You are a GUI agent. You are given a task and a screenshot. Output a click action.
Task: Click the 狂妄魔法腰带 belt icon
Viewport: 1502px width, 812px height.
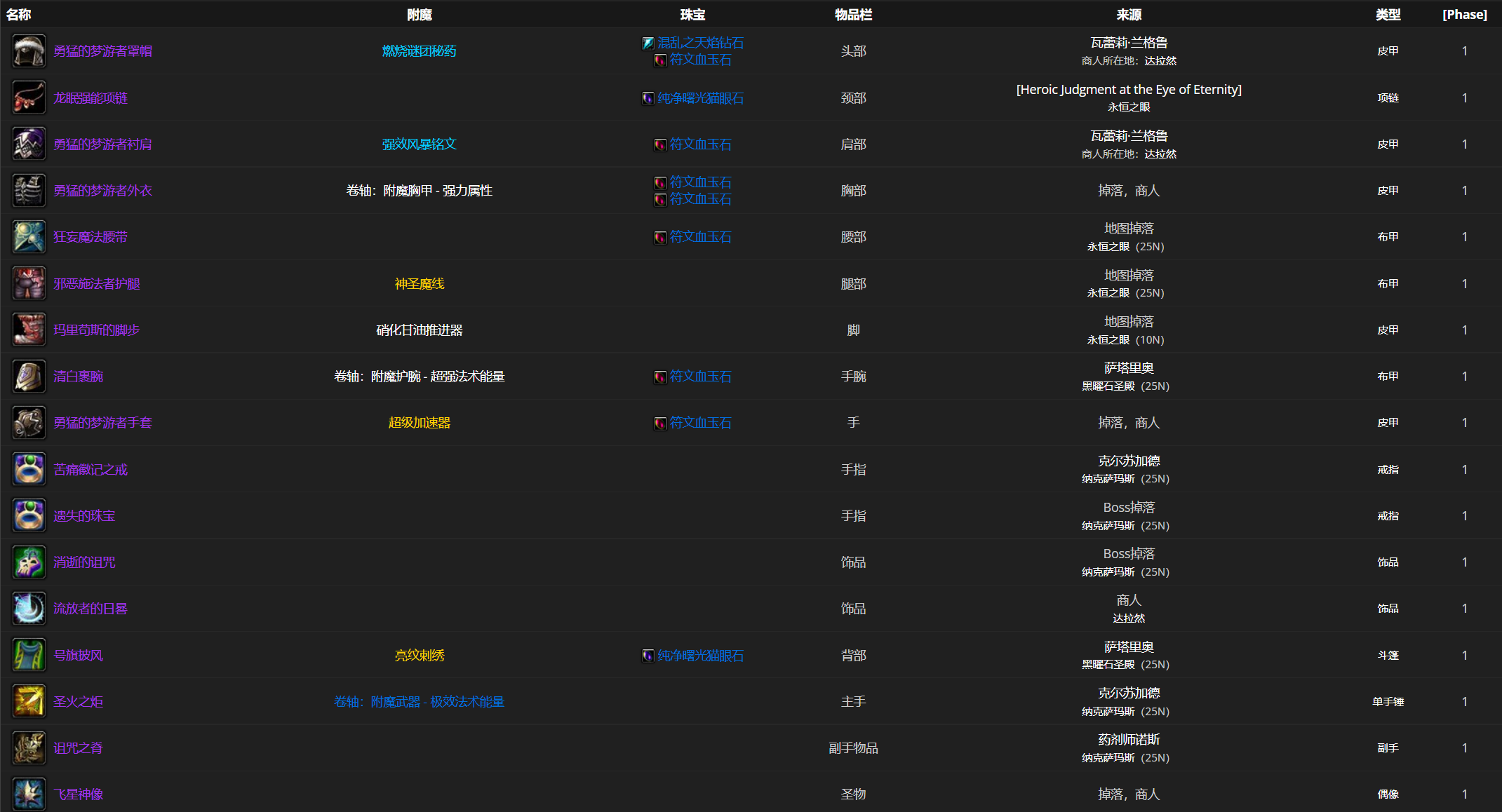point(29,236)
